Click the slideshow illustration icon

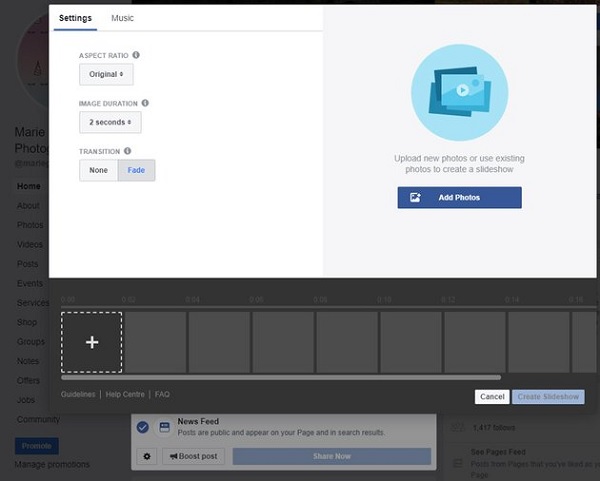pyautogui.click(x=460, y=93)
